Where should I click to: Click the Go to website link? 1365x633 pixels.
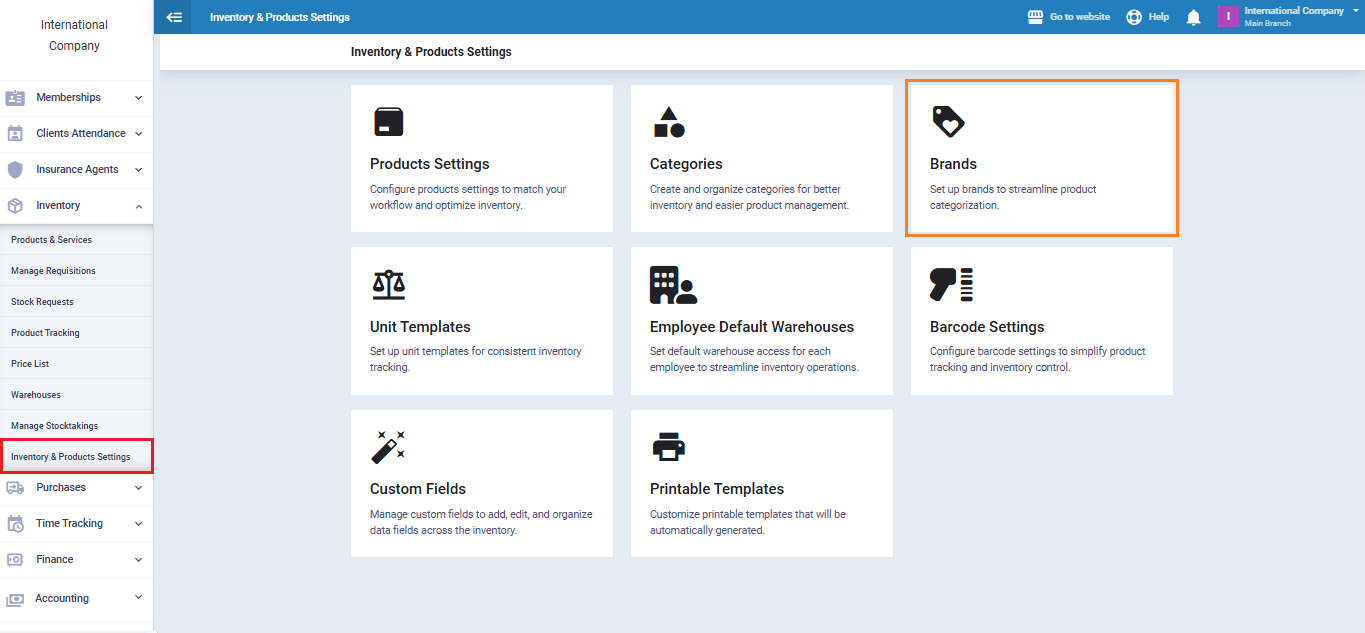pos(1069,17)
